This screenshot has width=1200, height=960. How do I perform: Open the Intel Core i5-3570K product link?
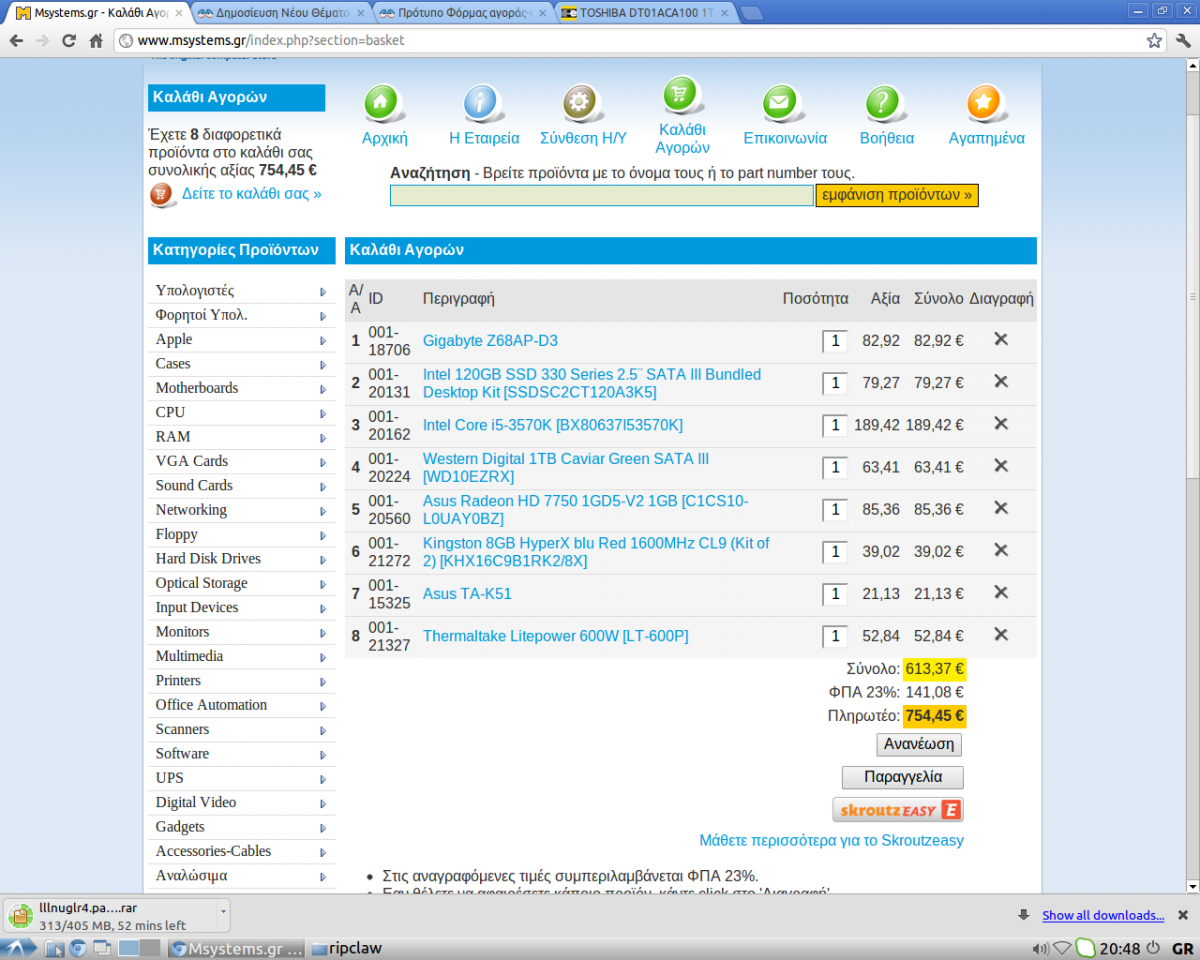tap(553, 425)
